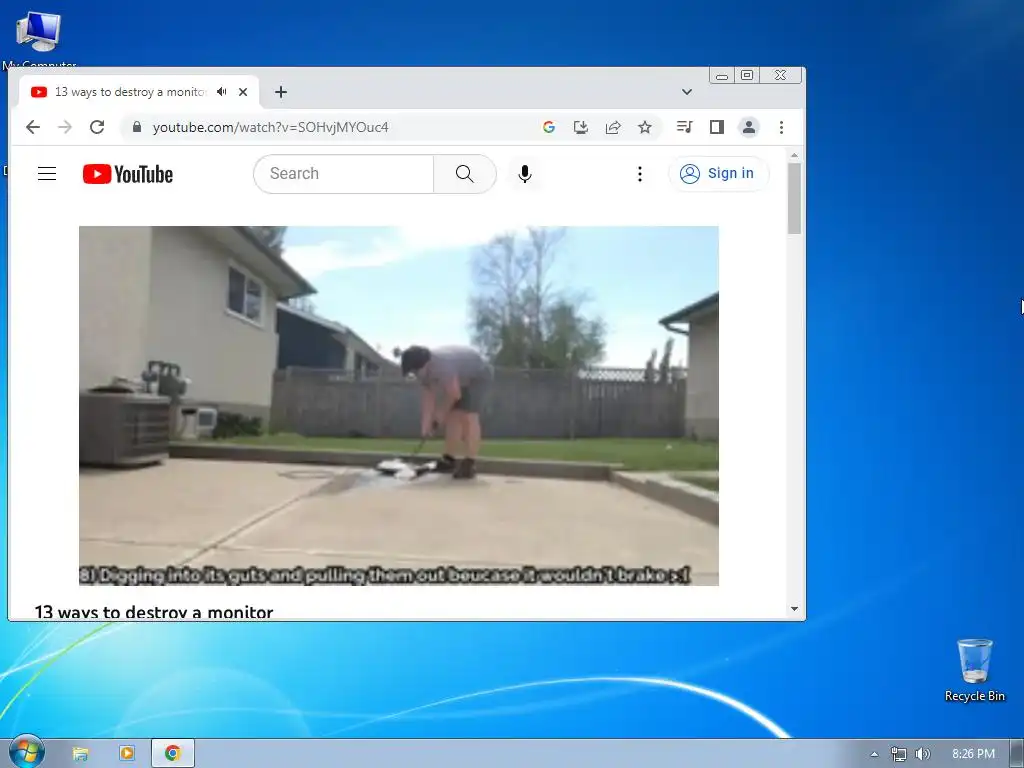Click the video player to pause
The image size is (1024, 768).
click(398, 406)
